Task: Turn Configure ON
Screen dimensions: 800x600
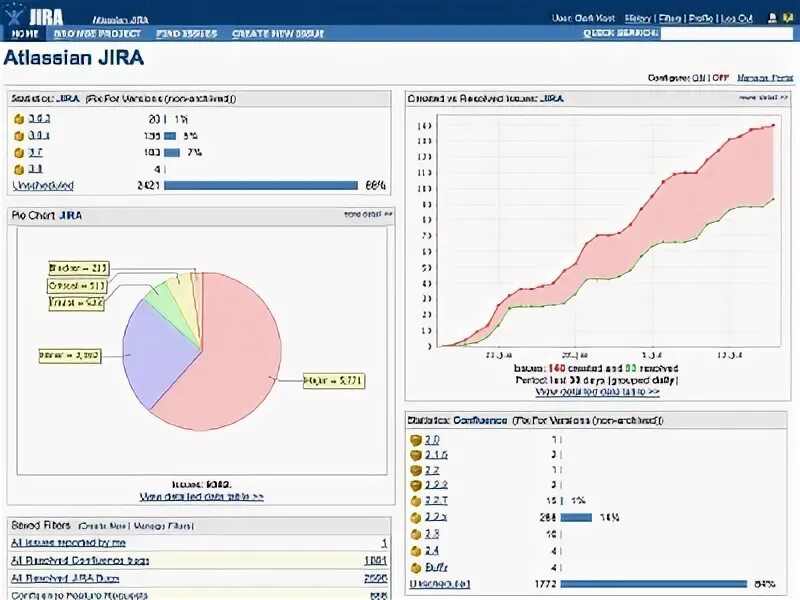Action: [698, 78]
